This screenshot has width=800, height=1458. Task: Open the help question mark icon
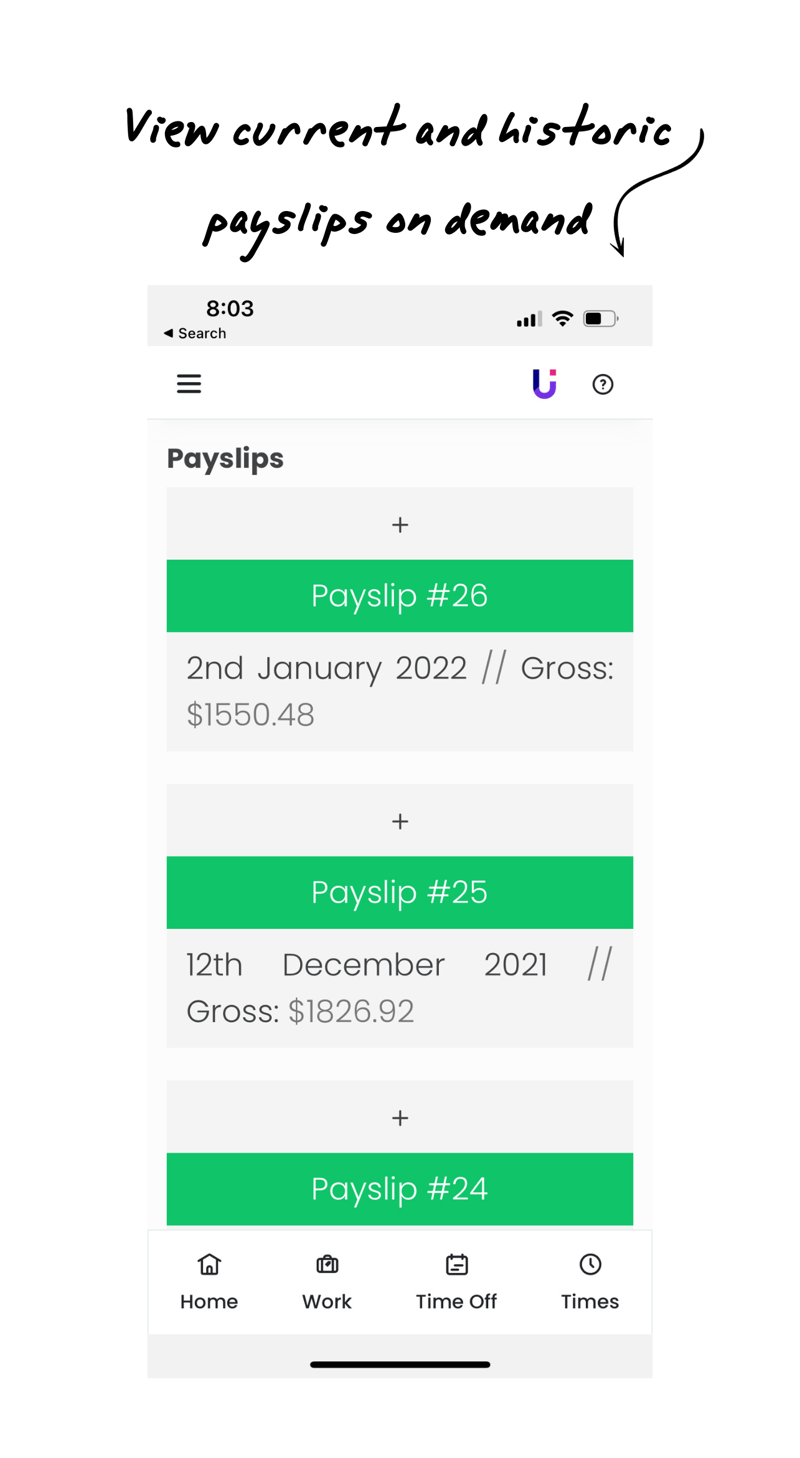[x=602, y=384]
